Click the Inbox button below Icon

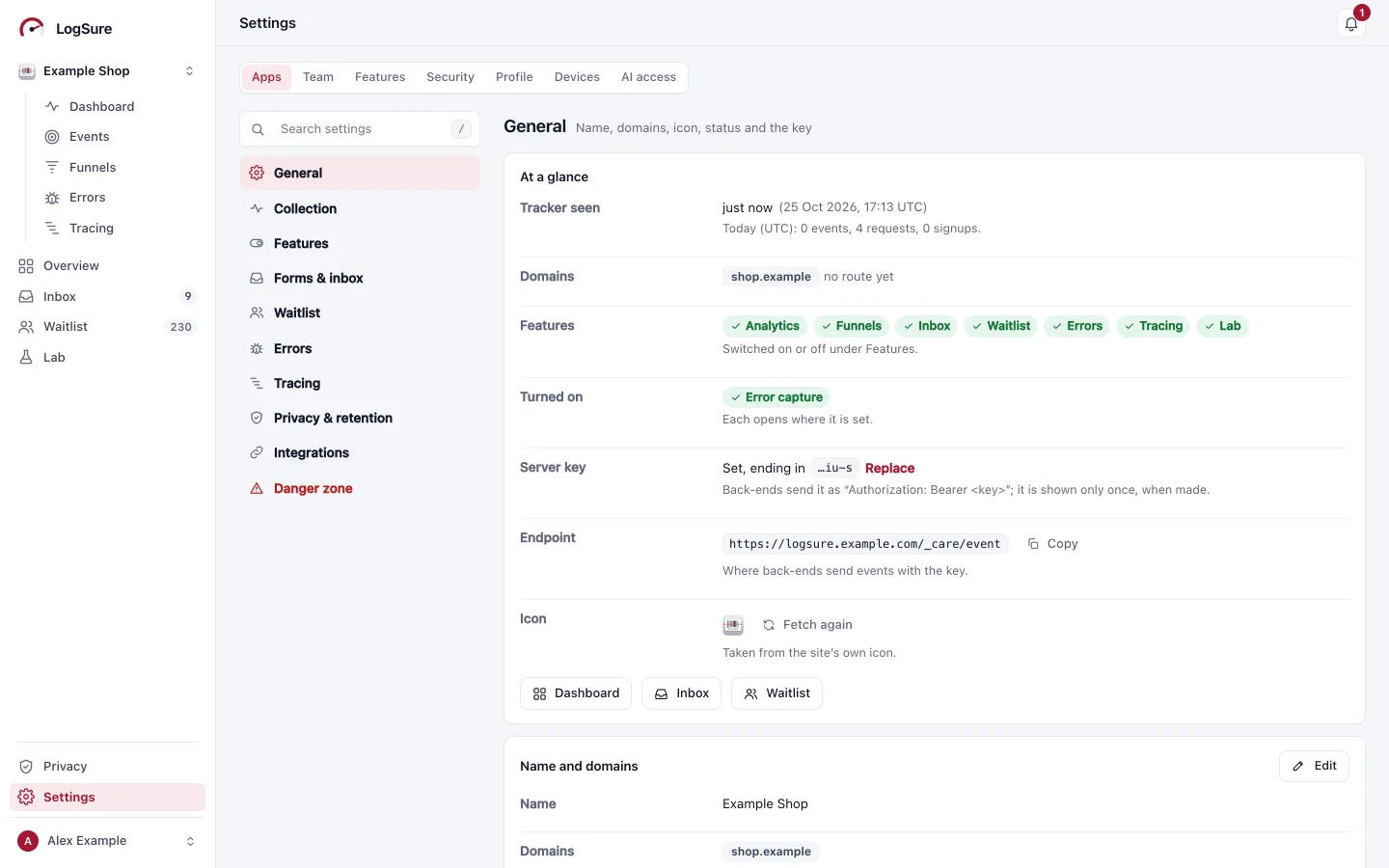tap(681, 693)
